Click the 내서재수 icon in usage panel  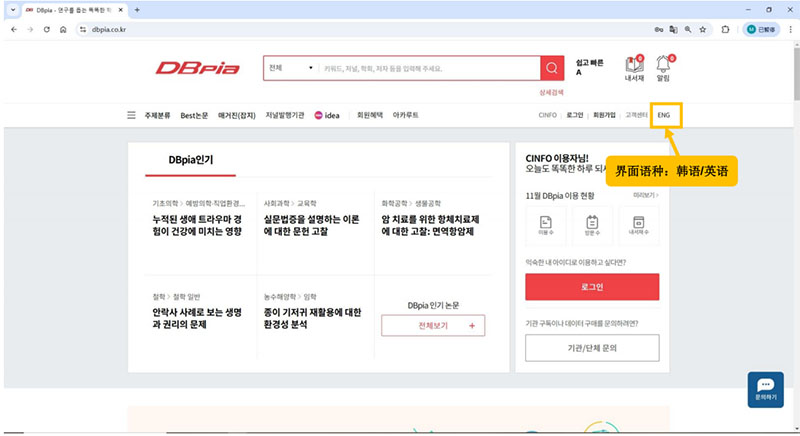pos(638,225)
